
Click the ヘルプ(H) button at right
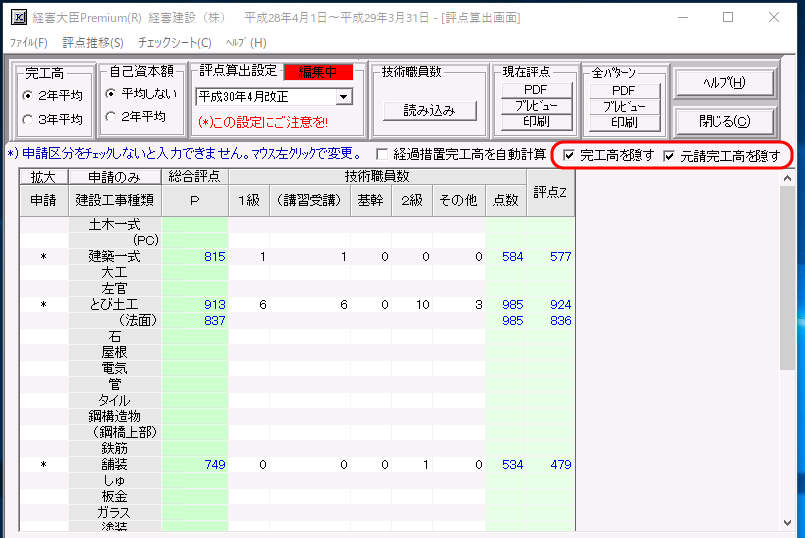point(724,83)
